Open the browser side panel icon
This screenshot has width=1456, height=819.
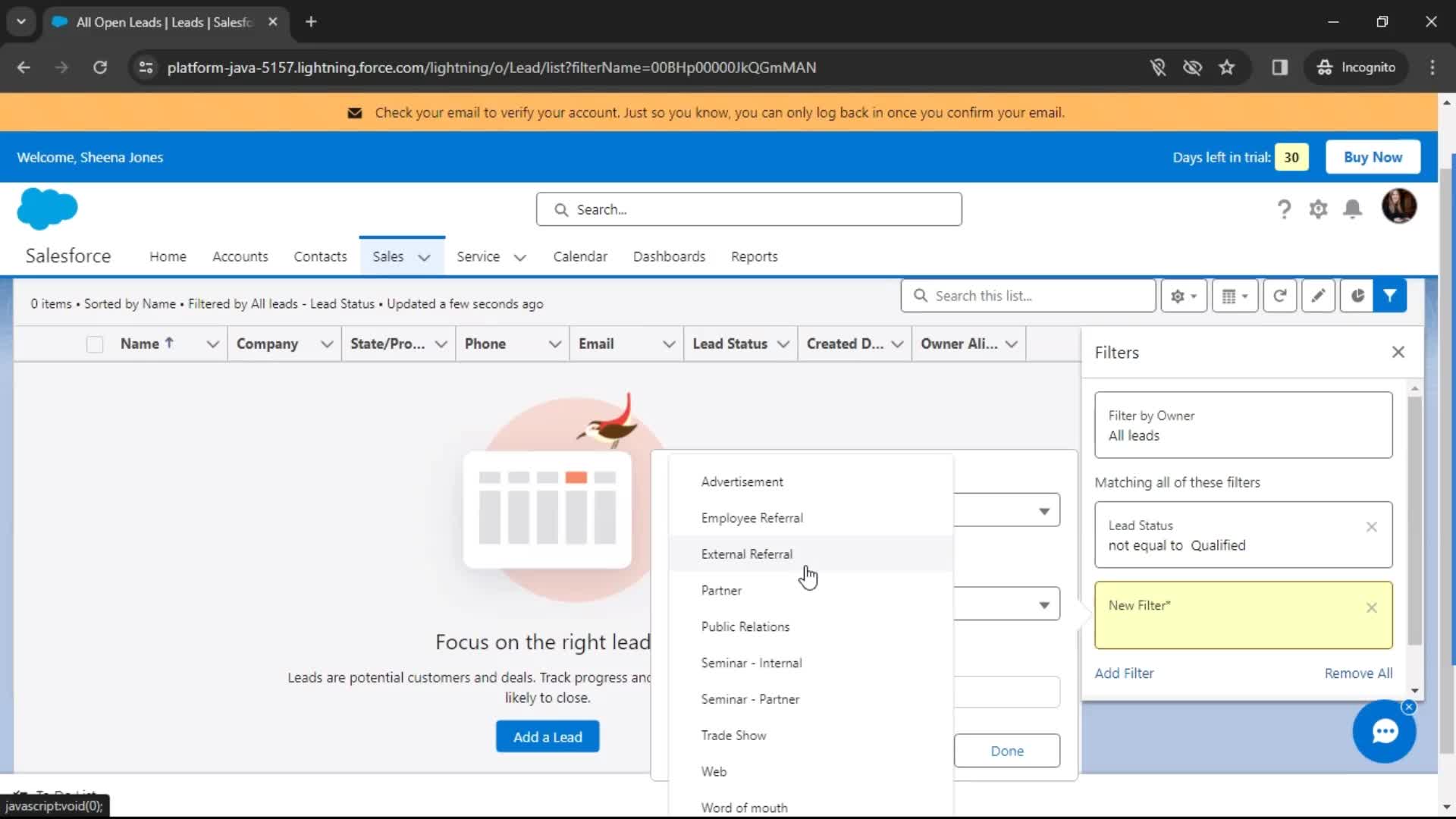tap(1280, 67)
